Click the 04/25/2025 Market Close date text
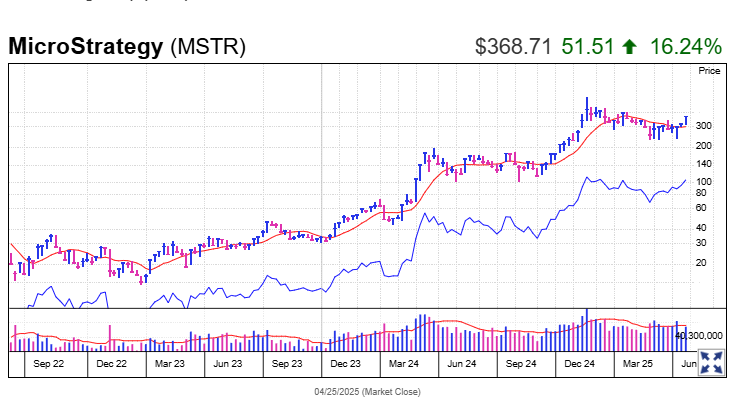Image resolution: width=749 pixels, height=410 pixels. point(368,391)
